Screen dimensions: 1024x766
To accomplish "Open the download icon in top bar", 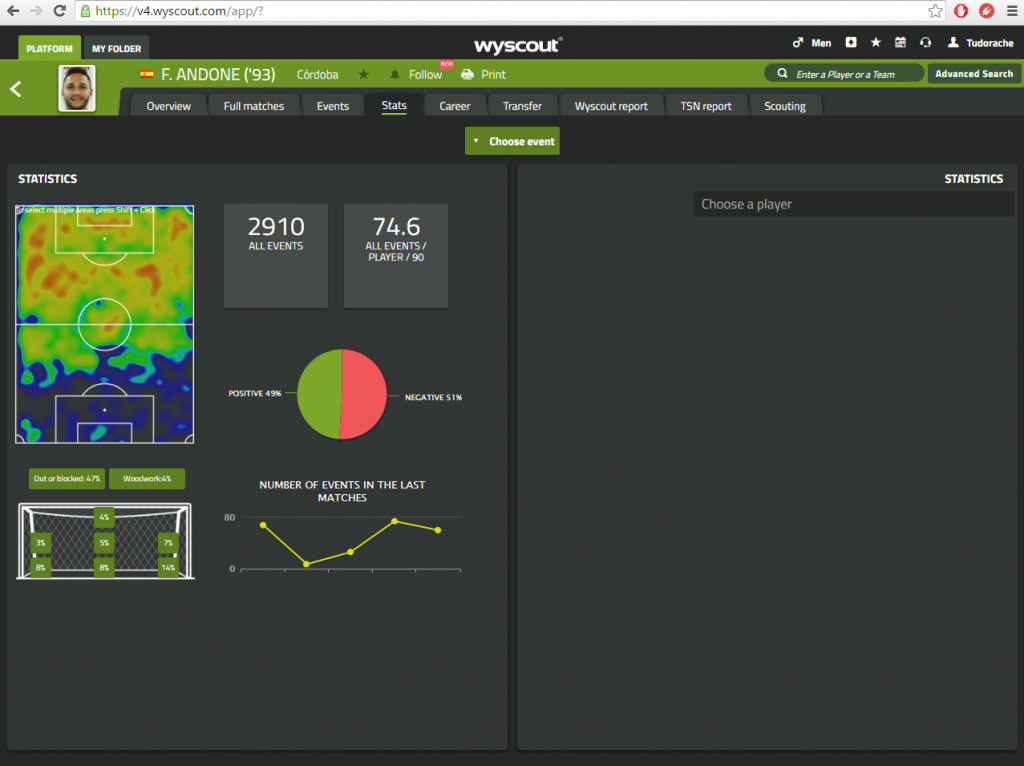I will pyautogui.click(x=851, y=43).
